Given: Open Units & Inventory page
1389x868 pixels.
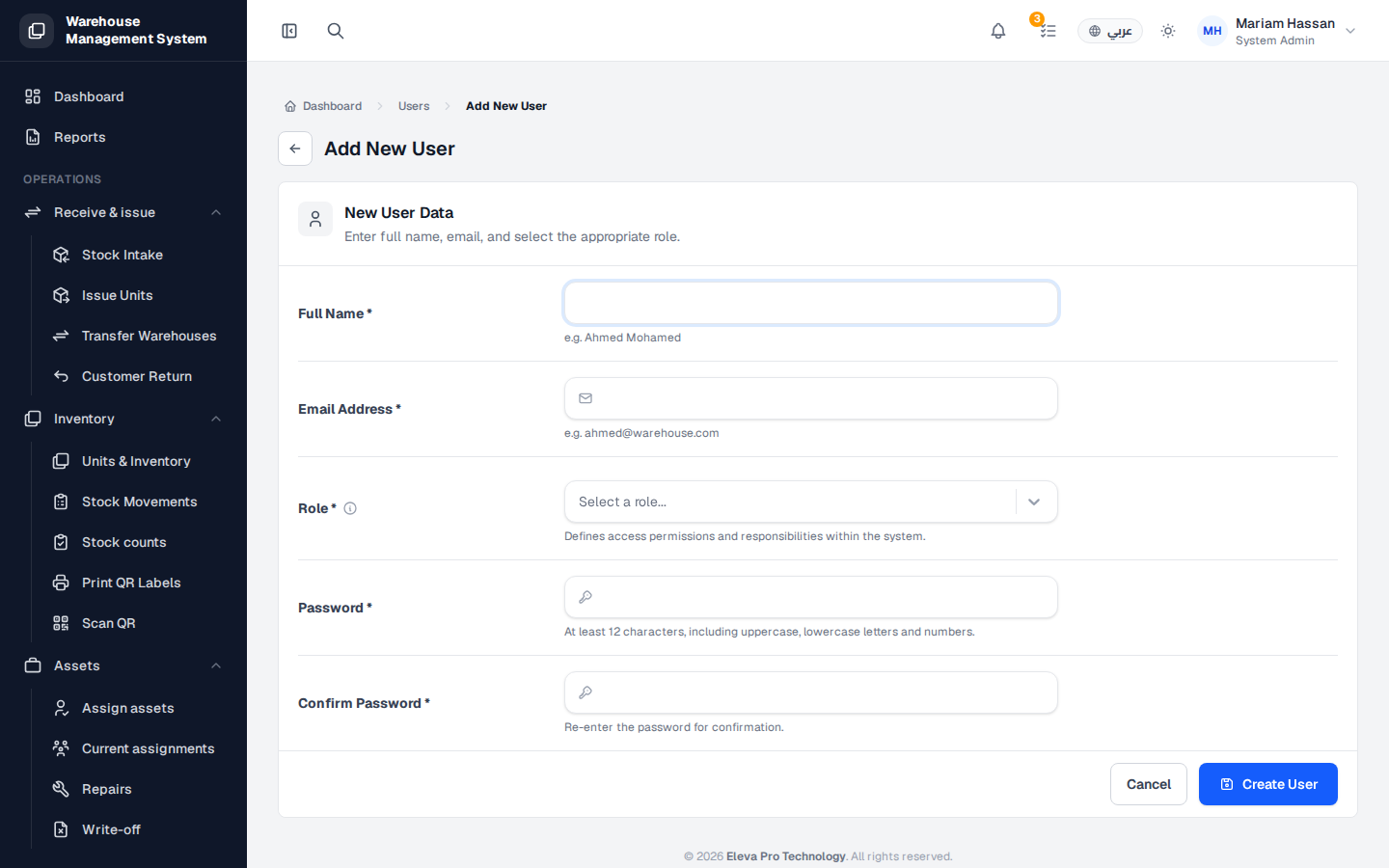Looking at the screenshot, I should tap(139, 461).
